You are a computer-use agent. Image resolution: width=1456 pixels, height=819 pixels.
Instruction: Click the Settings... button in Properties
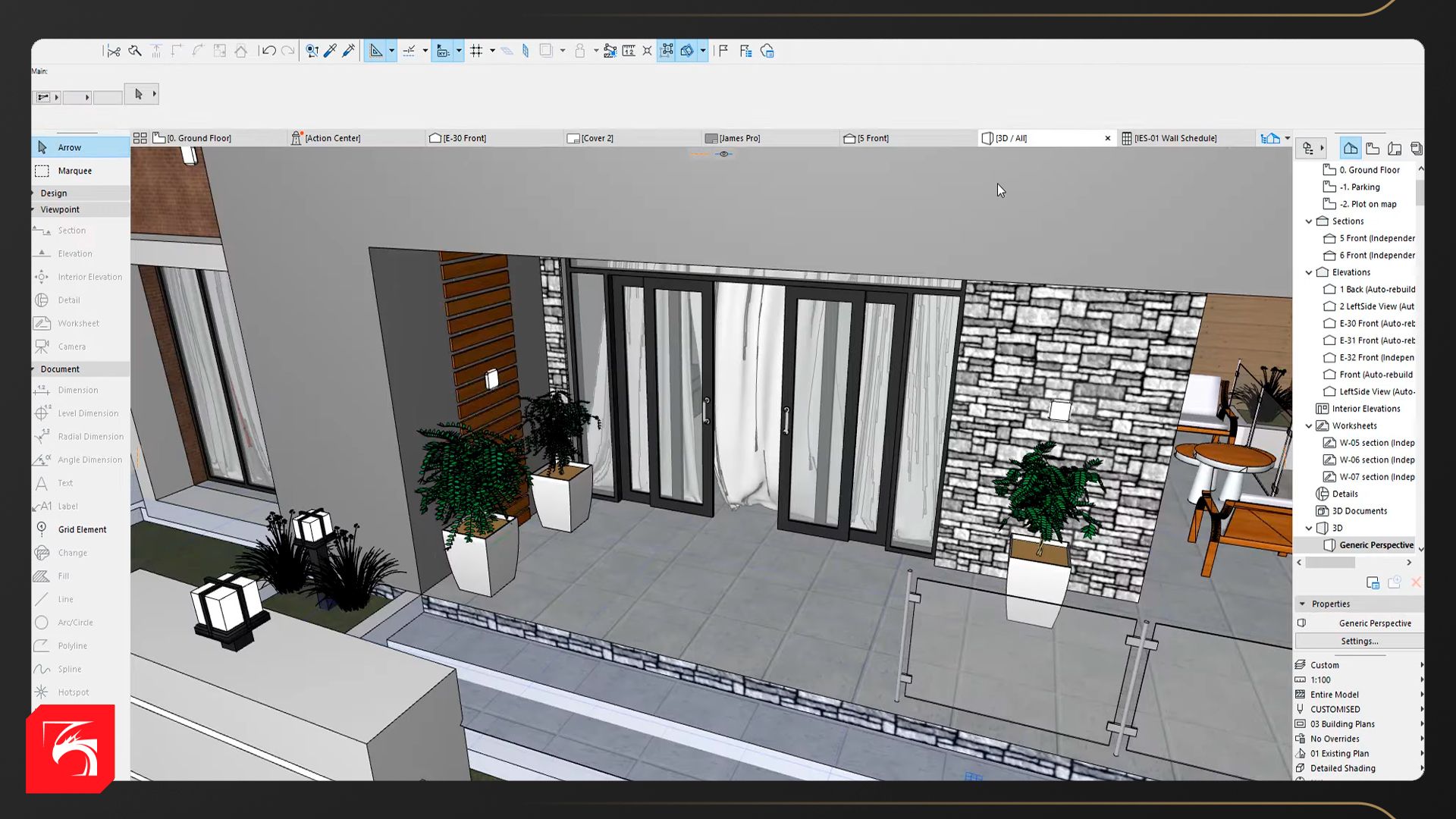(1360, 642)
